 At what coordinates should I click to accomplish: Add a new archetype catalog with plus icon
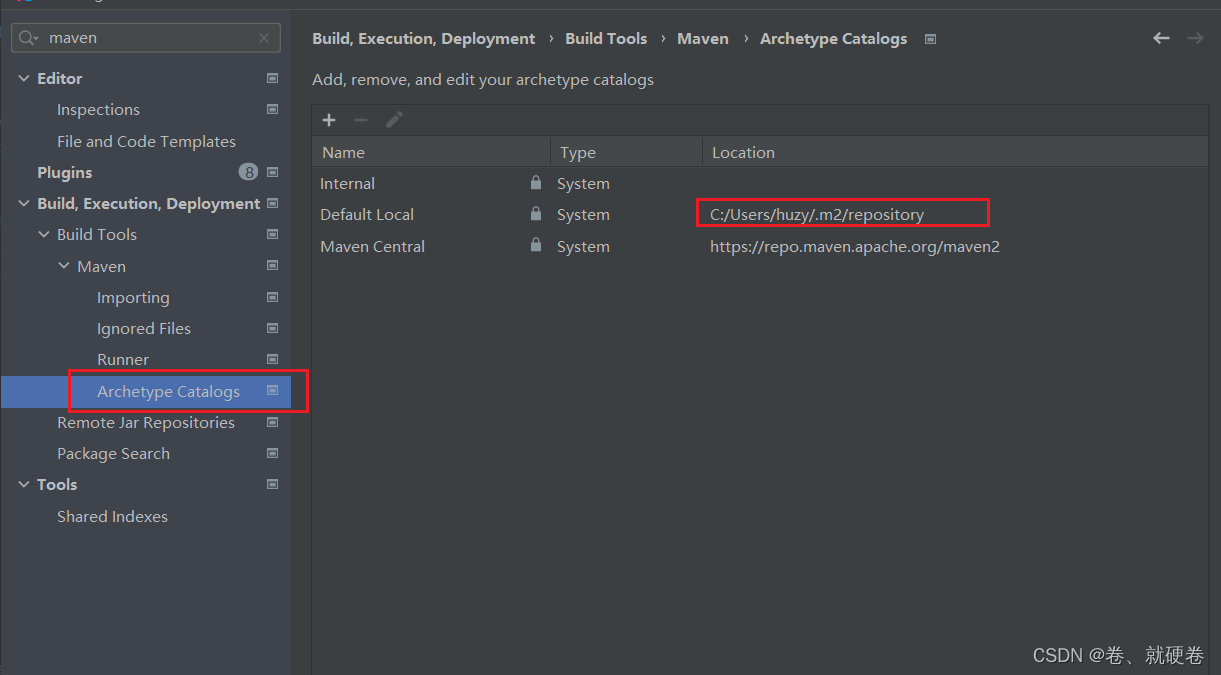point(329,119)
